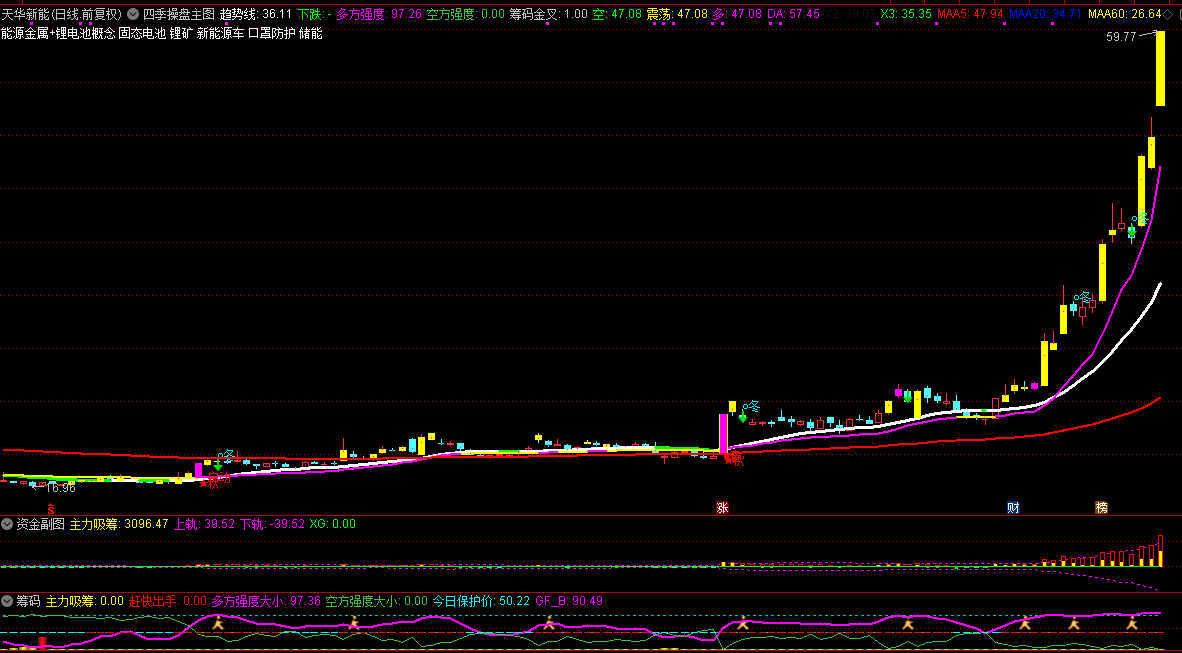Select the last tall bar in 资金副图 panel
The image size is (1182, 653).
coord(1160,551)
